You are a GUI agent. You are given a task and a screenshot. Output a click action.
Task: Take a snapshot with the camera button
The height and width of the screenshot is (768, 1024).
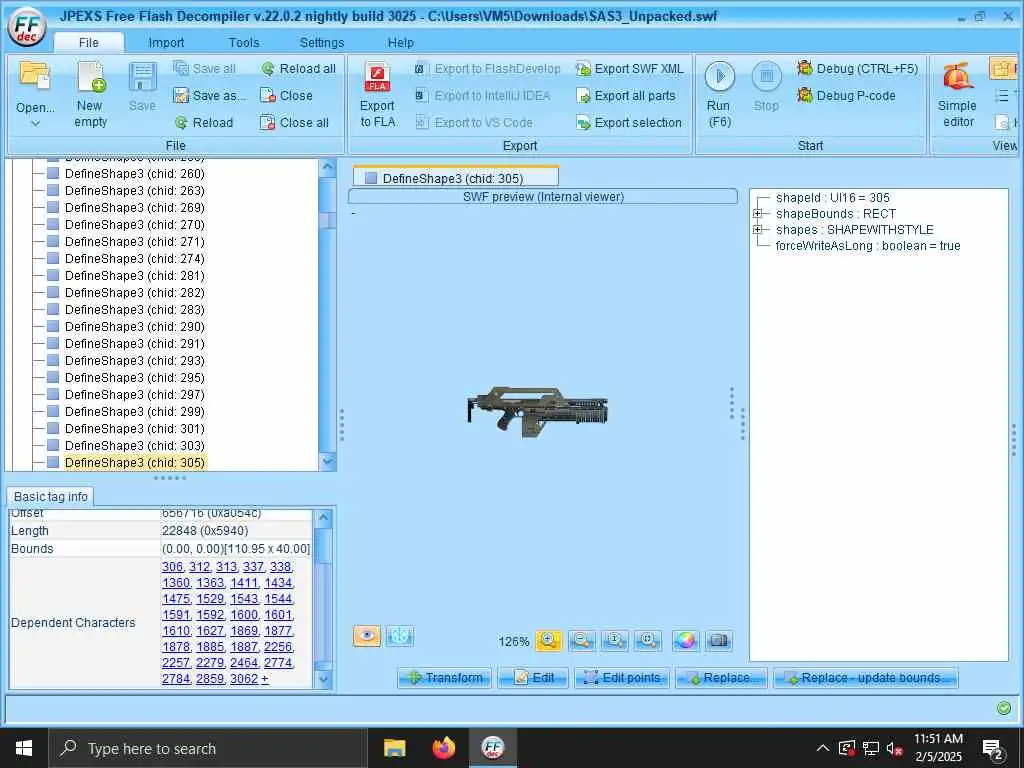pos(719,641)
